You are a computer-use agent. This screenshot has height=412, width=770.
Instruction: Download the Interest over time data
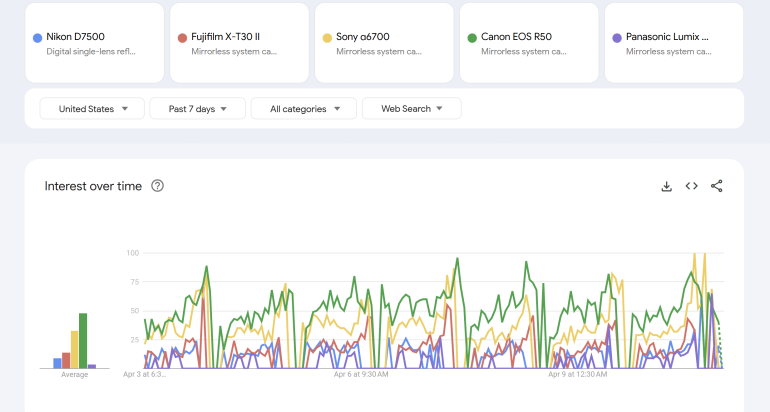point(667,186)
